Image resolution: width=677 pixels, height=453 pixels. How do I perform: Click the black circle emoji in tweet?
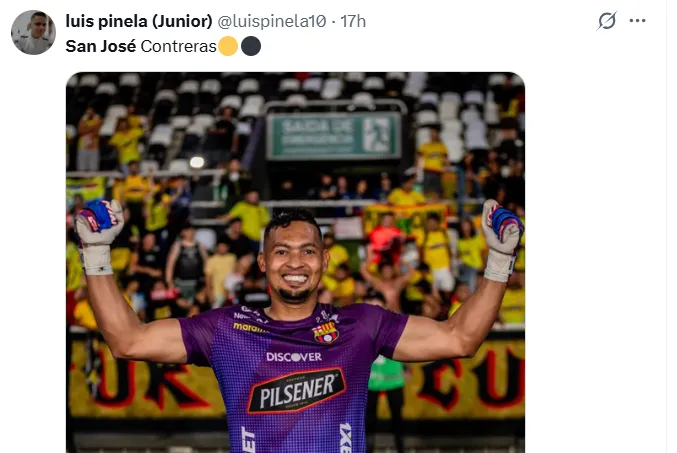click(251, 46)
